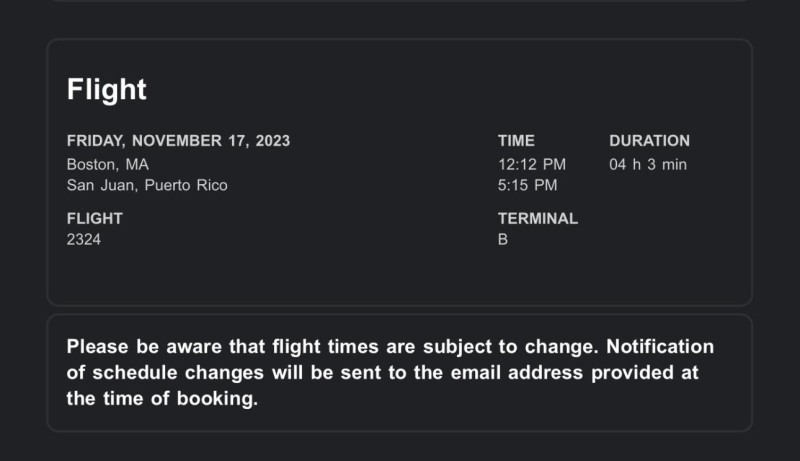Select the terminal value B
Viewport: 800px width, 461px height.
[503, 239]
